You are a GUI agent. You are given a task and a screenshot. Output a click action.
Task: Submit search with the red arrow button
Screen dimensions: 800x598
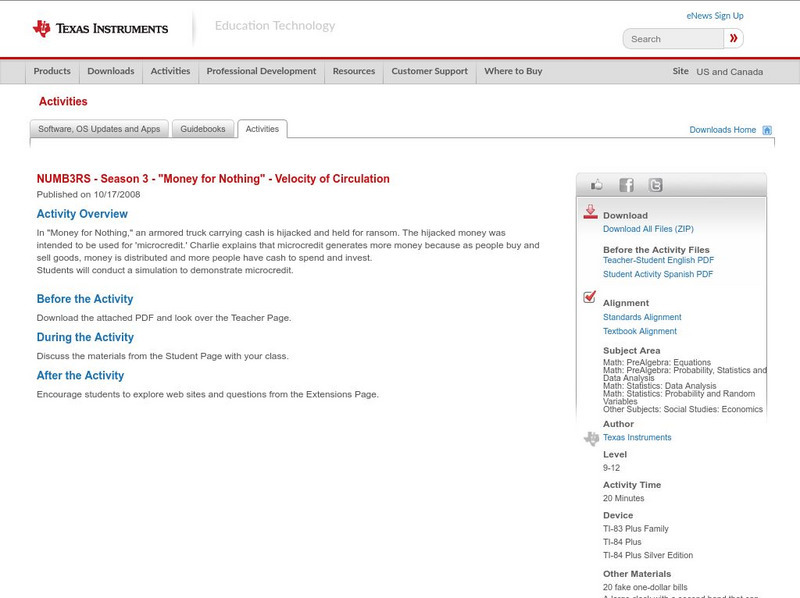734,38
